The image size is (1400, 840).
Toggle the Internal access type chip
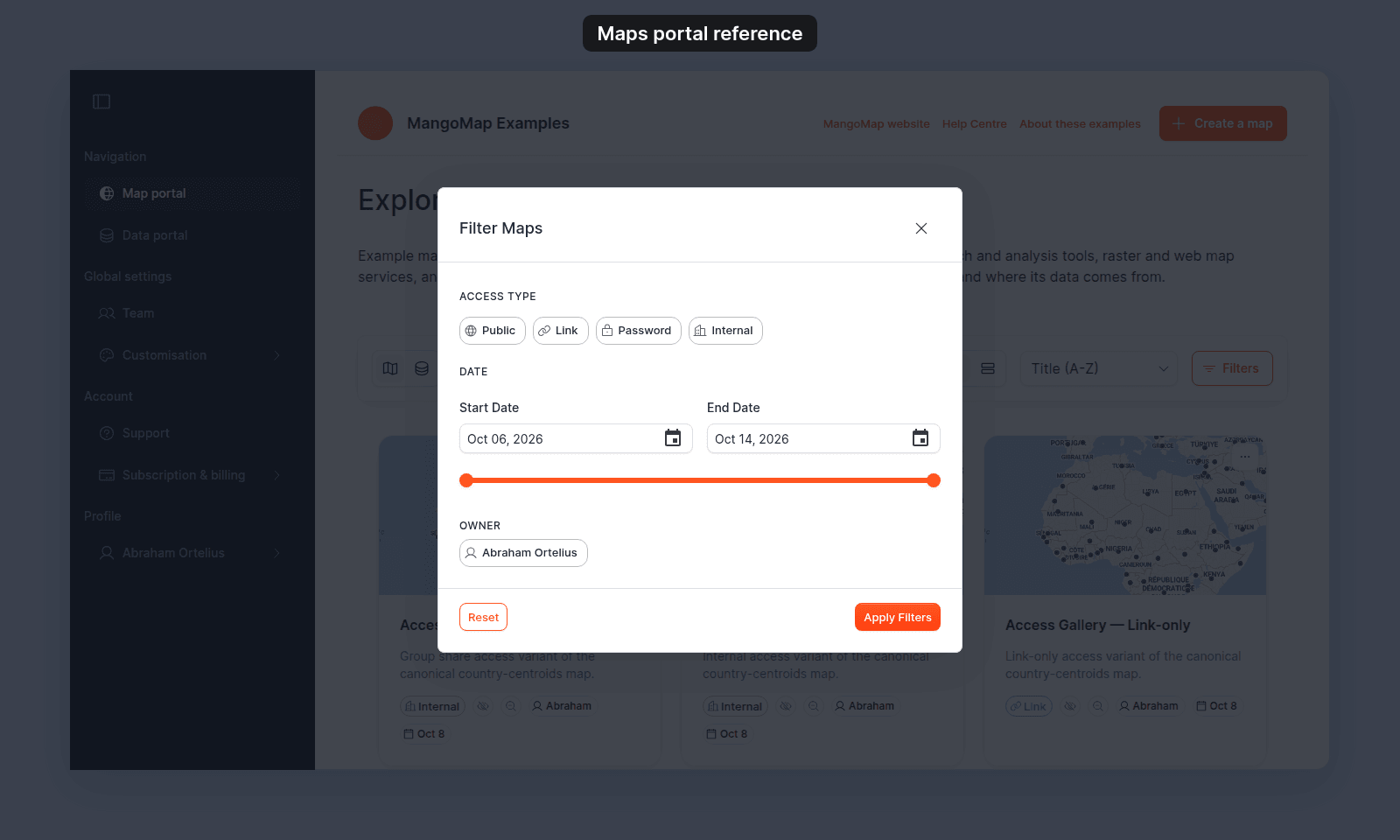725,331
